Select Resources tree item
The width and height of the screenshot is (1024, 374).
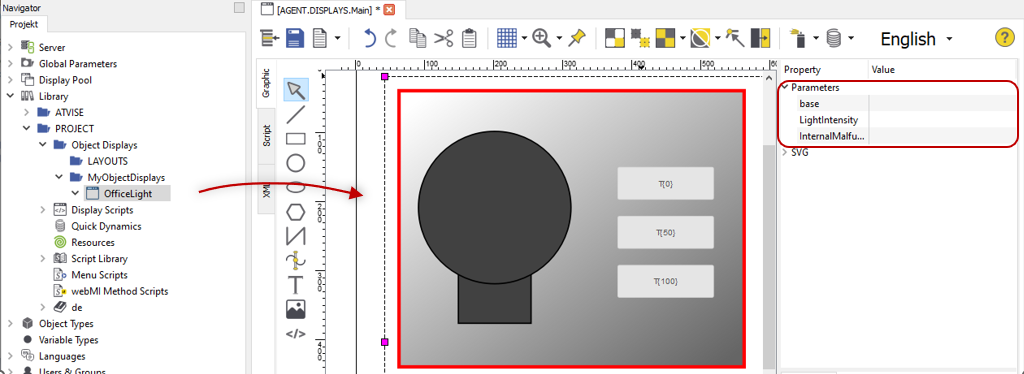pyautogui.click(x=93, y=242)
